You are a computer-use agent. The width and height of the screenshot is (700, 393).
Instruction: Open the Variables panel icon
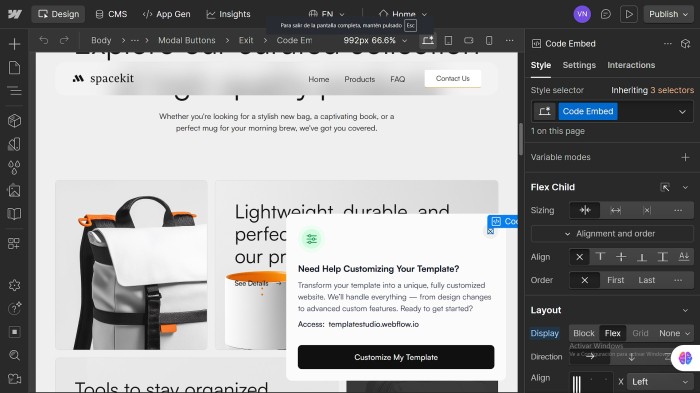coord(14,144)
